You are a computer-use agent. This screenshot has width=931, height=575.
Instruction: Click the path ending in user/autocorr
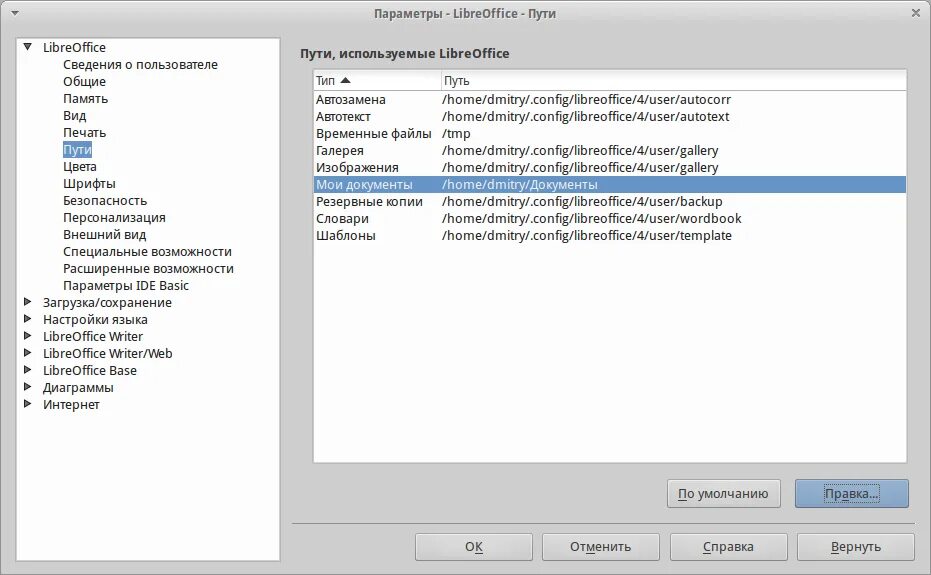[586, 99]
